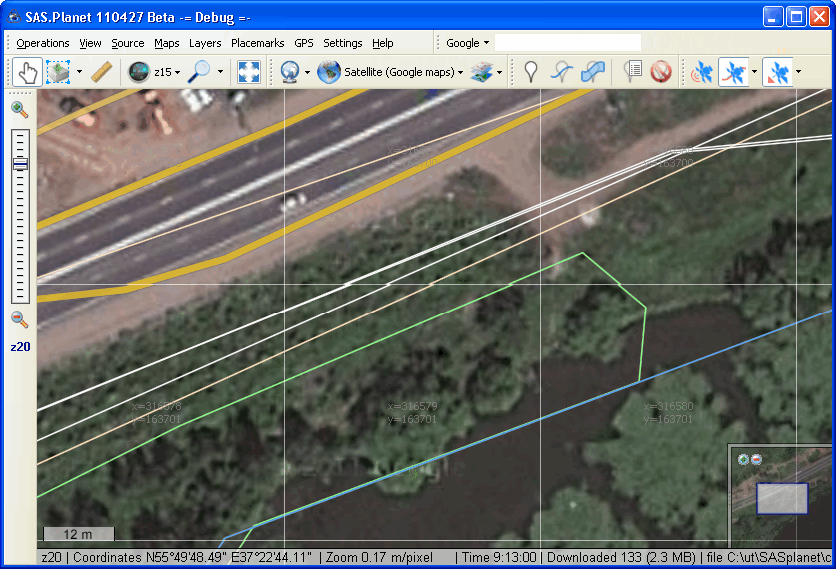Open the Placemarks menu
This screenshot has width=836, height=569.
click(x=257, y=43)
